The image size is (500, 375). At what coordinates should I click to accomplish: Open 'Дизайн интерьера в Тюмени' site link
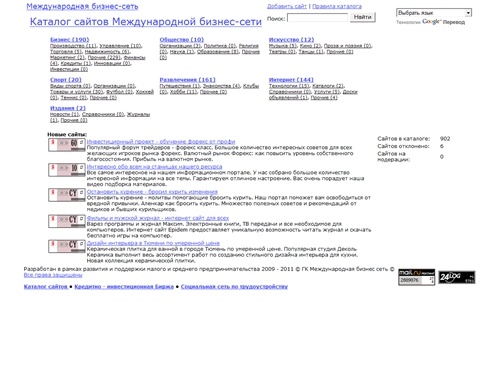tap(153, 243)
